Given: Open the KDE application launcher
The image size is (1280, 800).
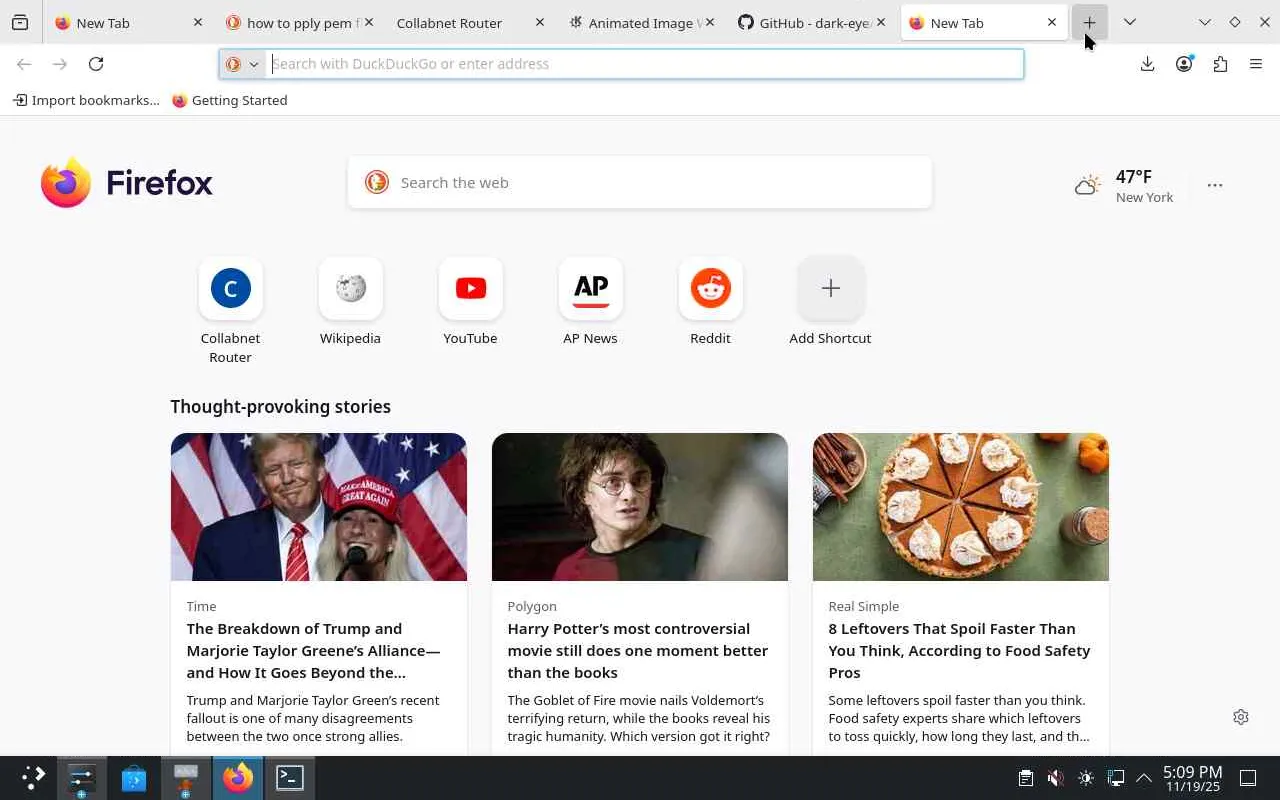Looking at the screenshot, I should coord(33,778).
